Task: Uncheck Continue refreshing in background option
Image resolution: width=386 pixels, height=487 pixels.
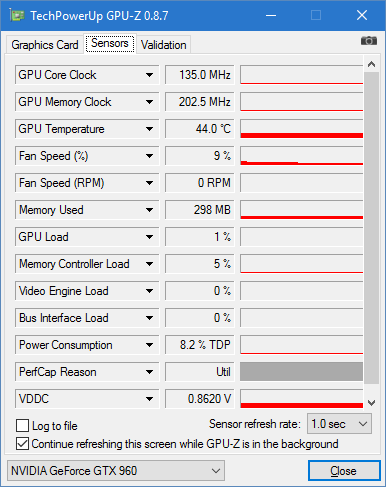Action: click(22, 444)
